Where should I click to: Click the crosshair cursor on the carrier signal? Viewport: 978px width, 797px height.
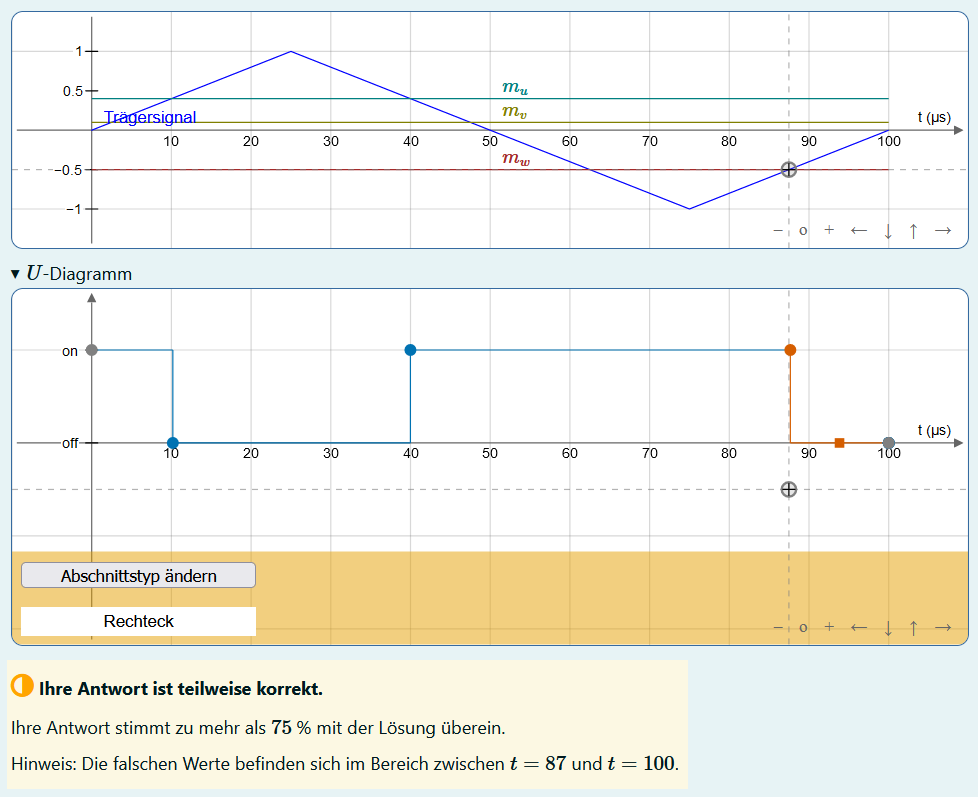click(789, 170)
